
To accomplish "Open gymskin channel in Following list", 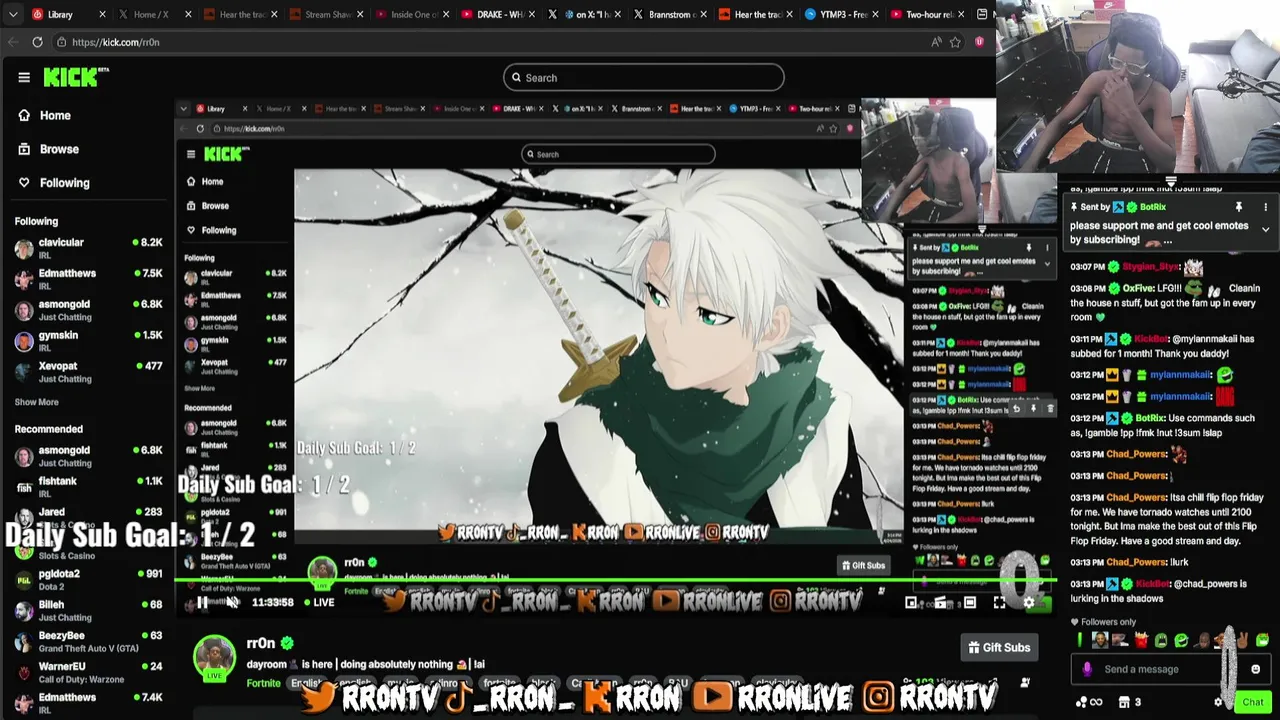I will point(88,341).
